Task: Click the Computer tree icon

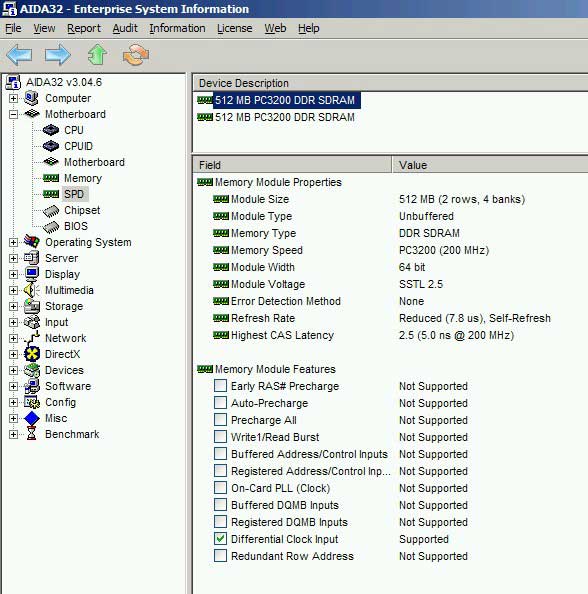Action: [31, 98]
